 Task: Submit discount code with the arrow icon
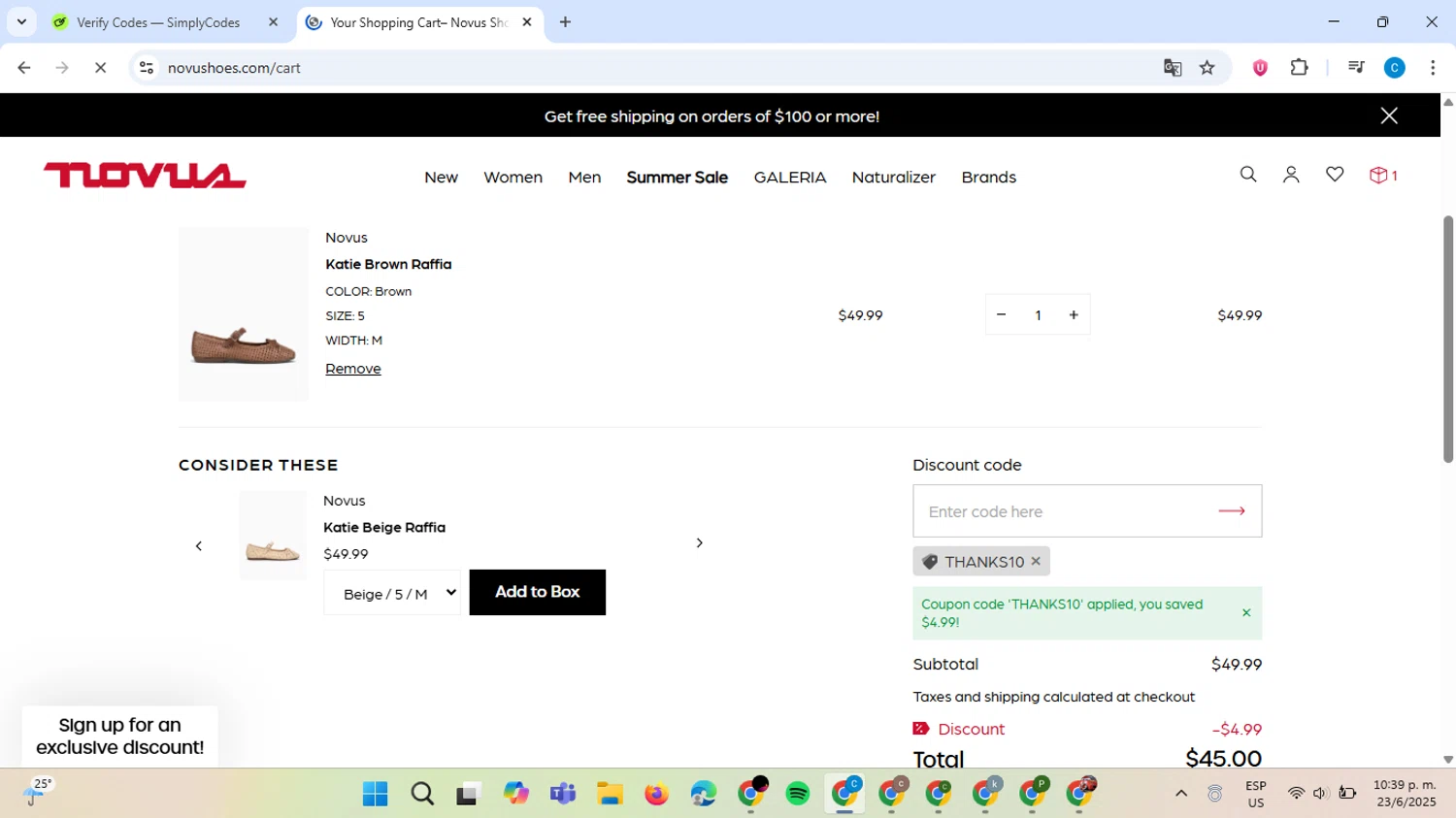pos(1232,511)
